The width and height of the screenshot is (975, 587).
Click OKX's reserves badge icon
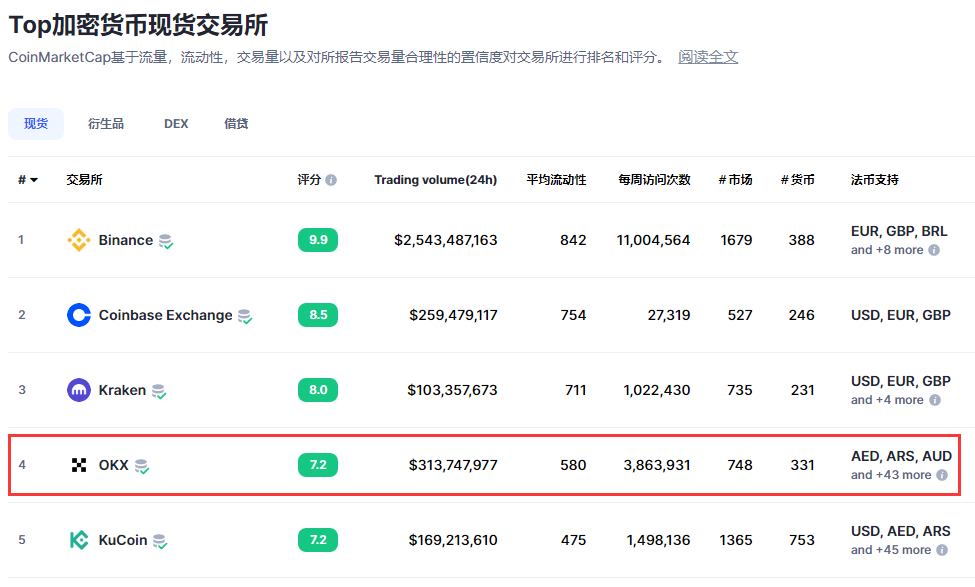(142, 466)
